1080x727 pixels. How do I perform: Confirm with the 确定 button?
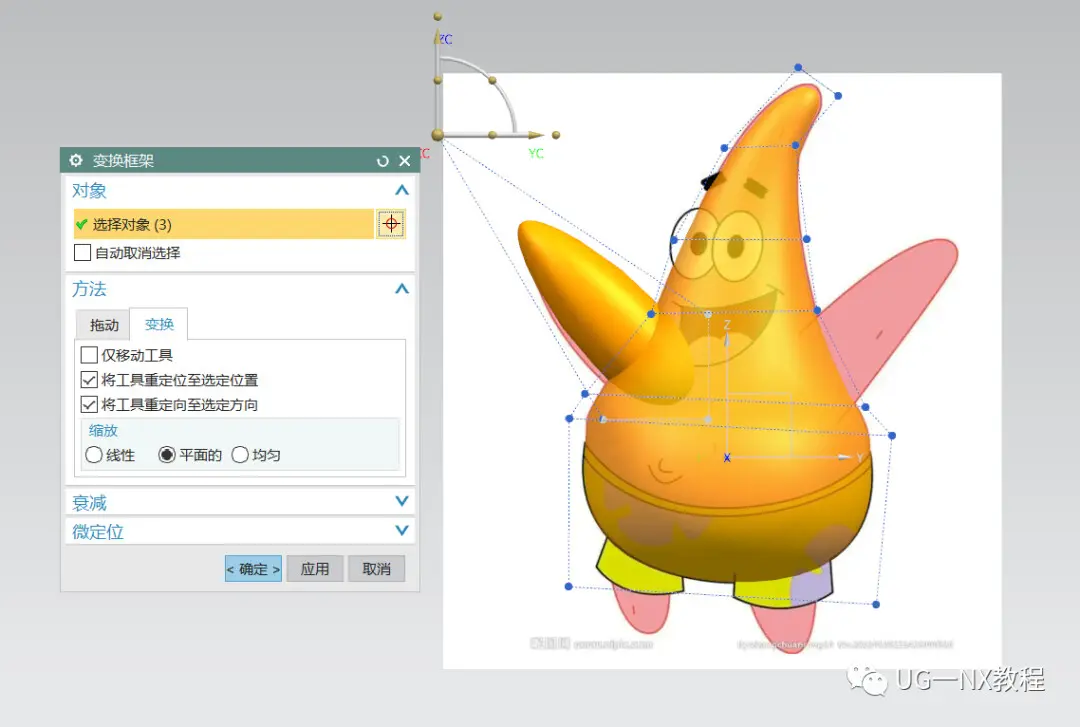[253, 569]
